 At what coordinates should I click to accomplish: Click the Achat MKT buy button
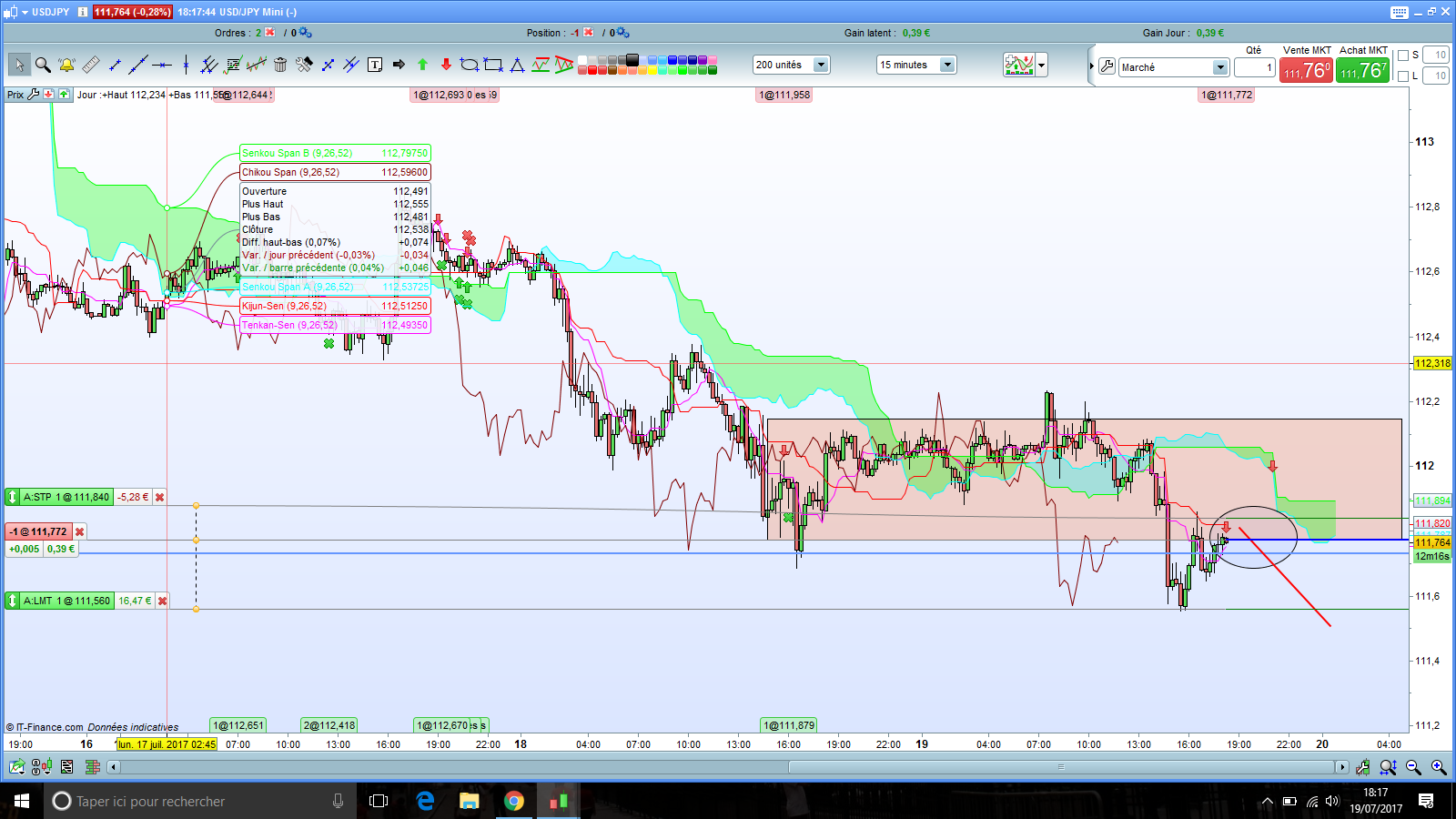[1363, 70]
